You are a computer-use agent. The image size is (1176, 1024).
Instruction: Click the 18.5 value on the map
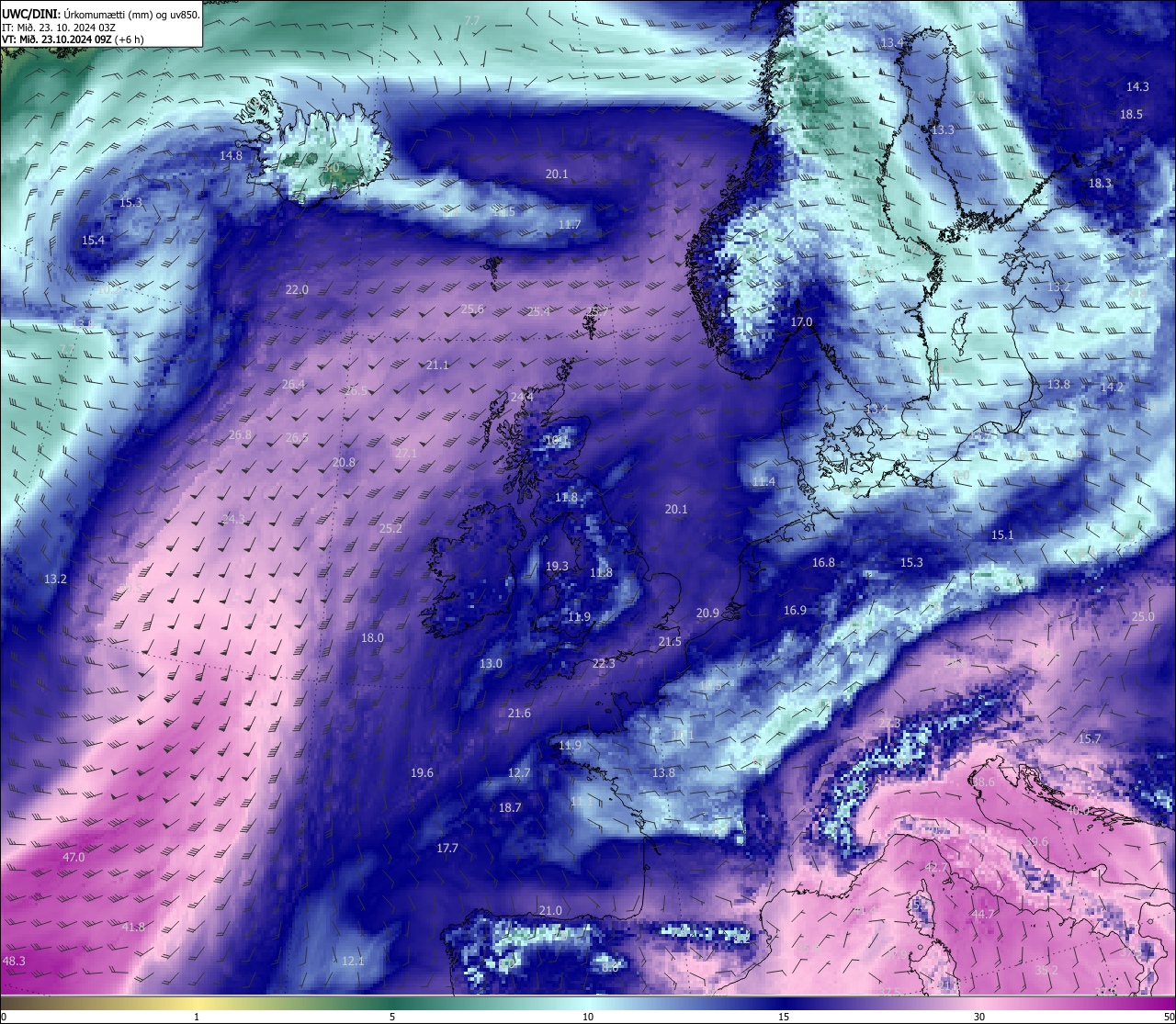1131,114
